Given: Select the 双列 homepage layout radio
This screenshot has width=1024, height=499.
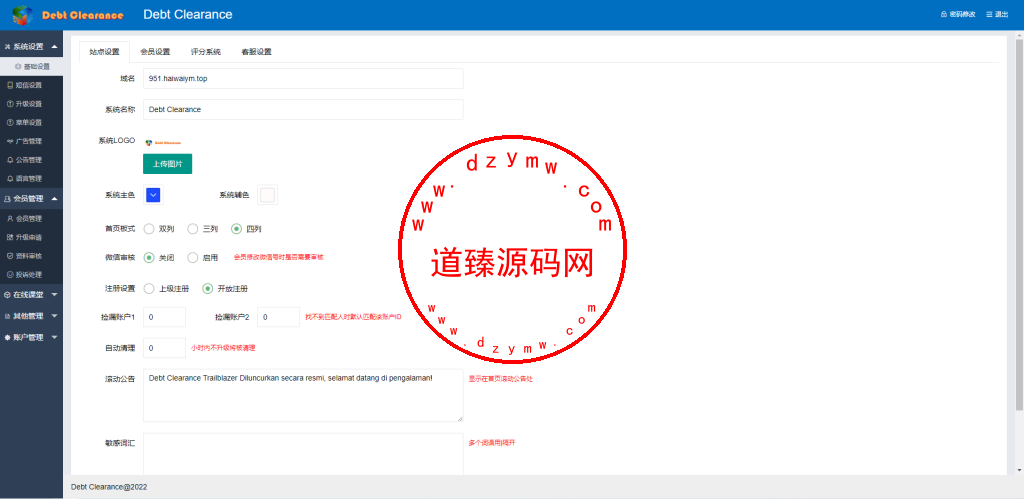Looking at the screenshot, I should (149, 229).
